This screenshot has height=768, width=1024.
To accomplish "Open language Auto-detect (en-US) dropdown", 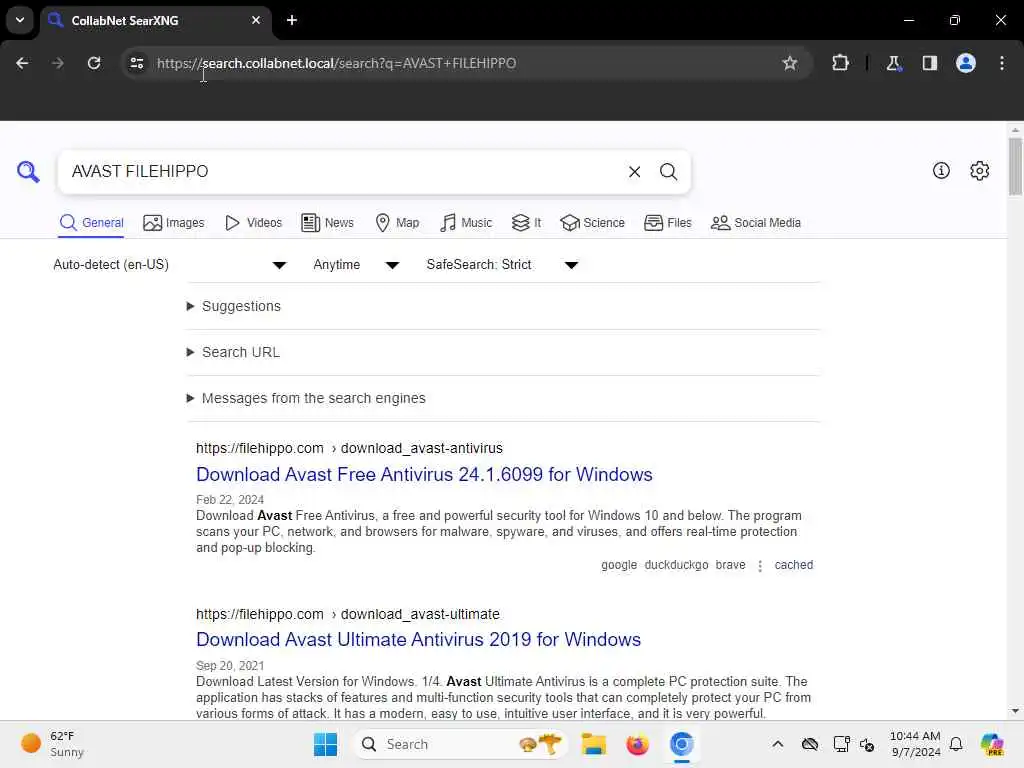I will tap(169, 264).
